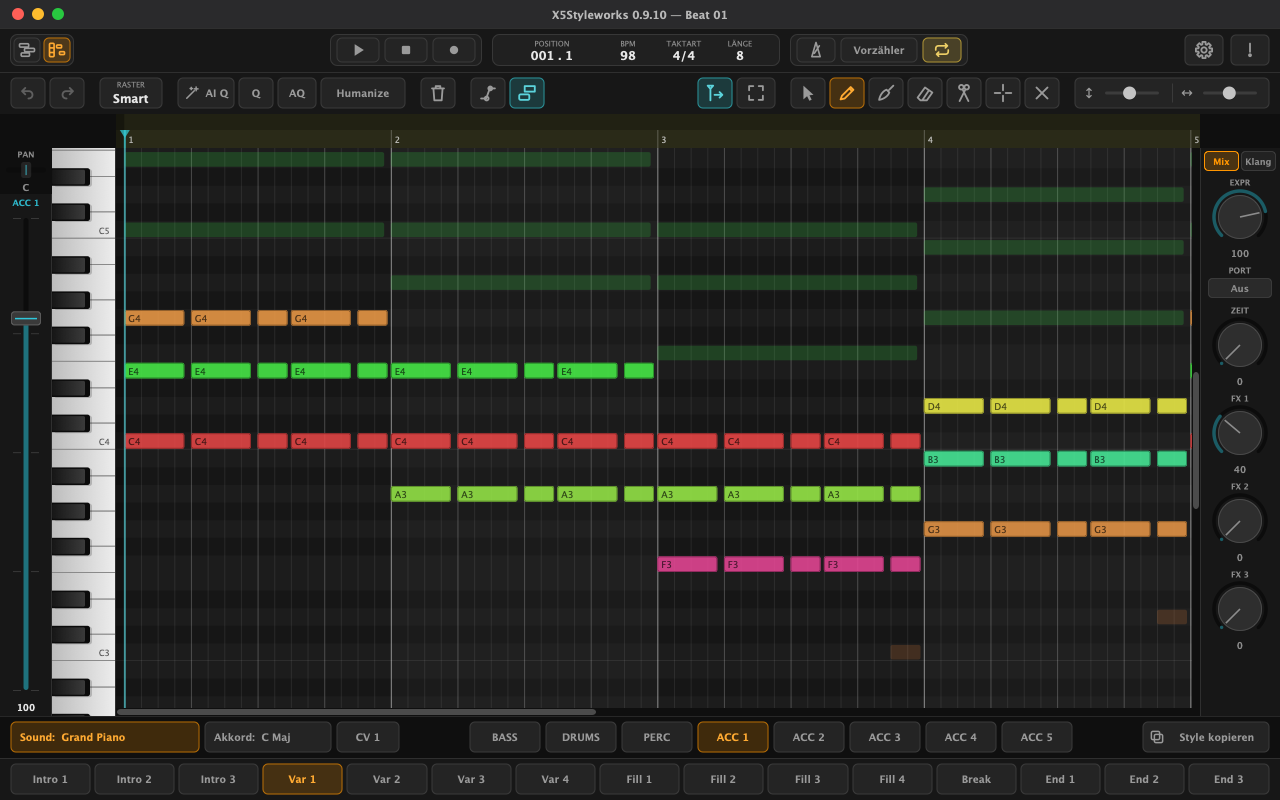Click the horizontal zoom slider
Viewport: 1280px width, 800px height.
coord(1230,93)
